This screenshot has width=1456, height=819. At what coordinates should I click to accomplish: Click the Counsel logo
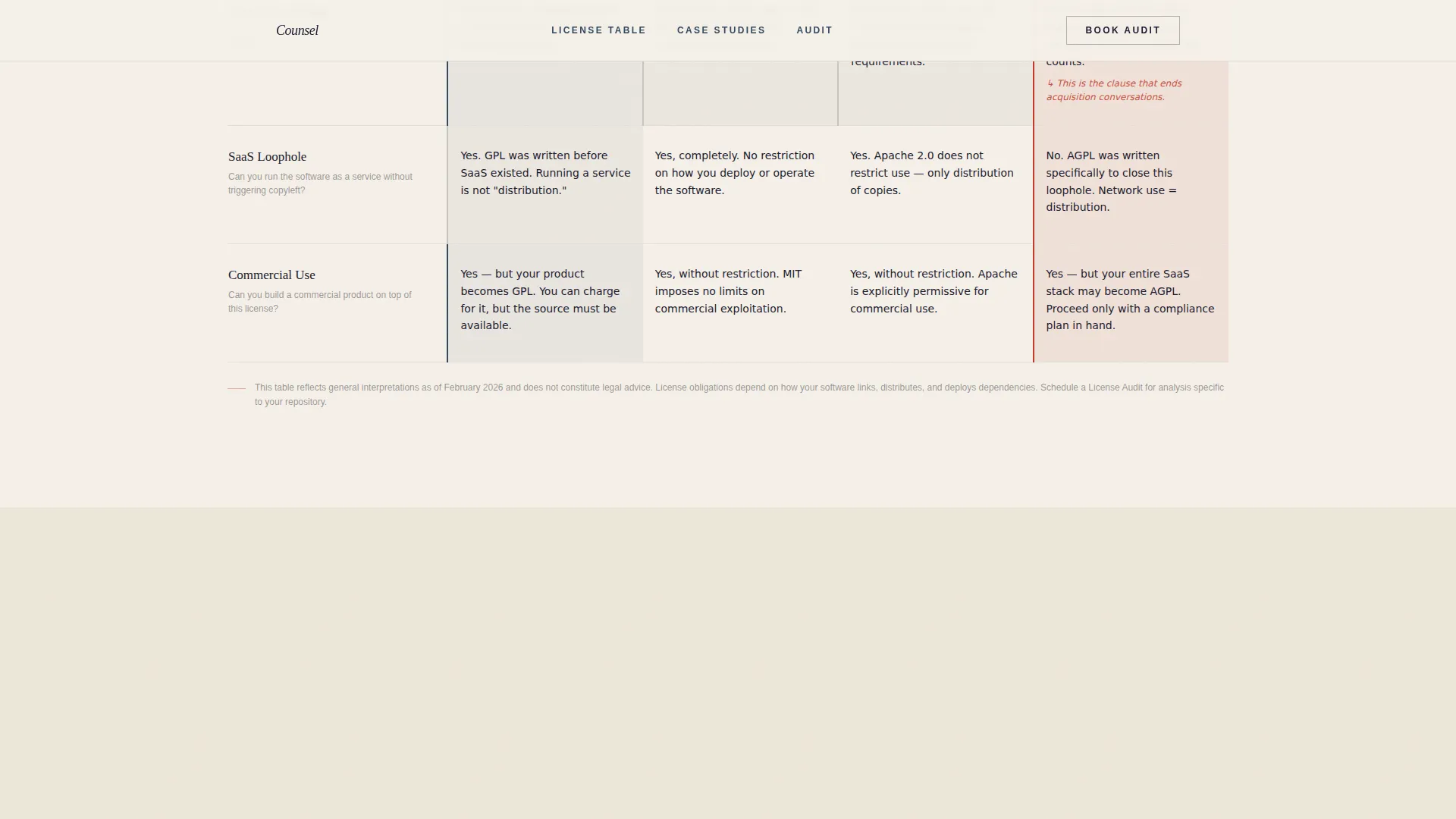[297, 30]
